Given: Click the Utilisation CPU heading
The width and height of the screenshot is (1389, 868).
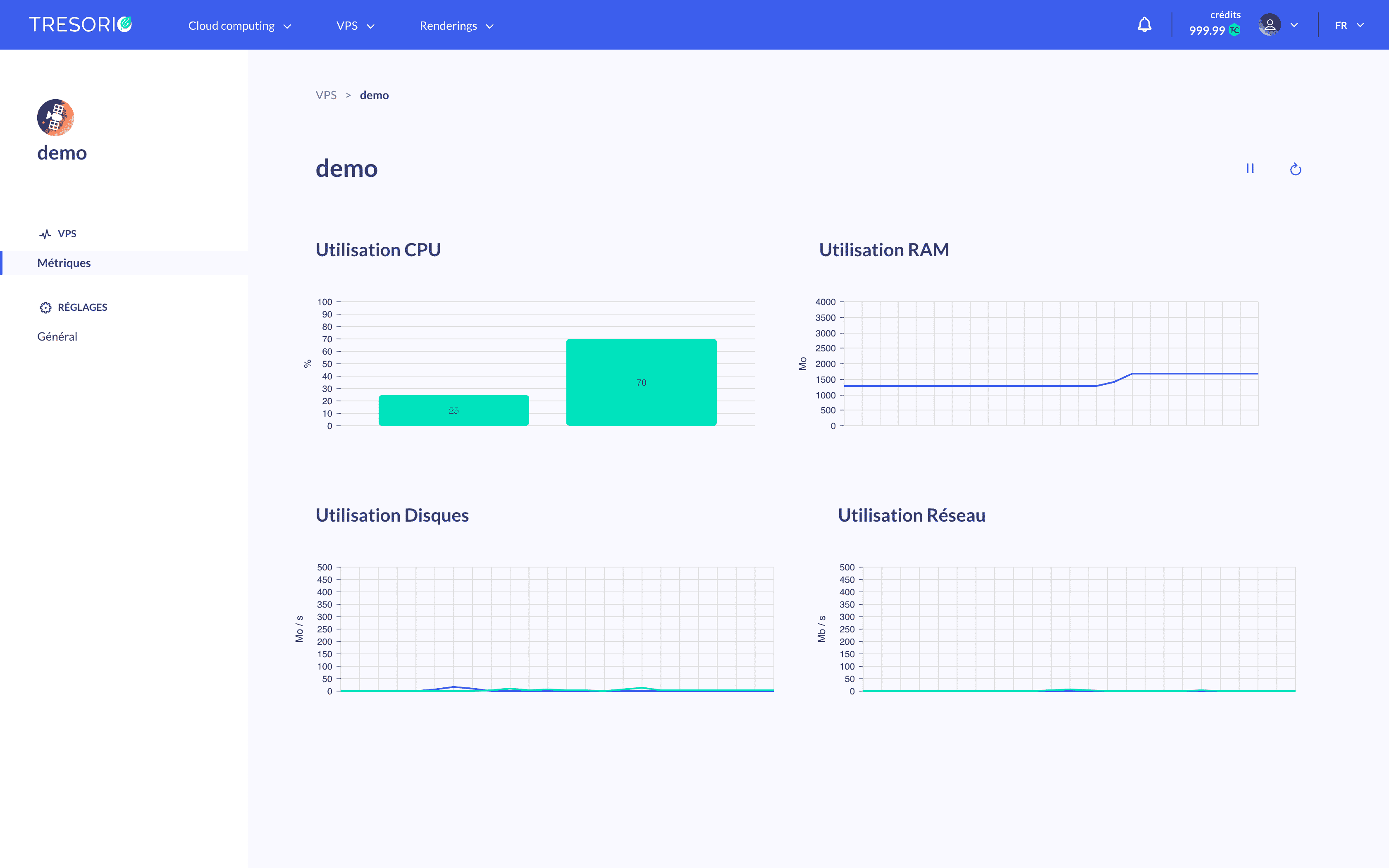Looking at the screenshot, I should 378,250.
